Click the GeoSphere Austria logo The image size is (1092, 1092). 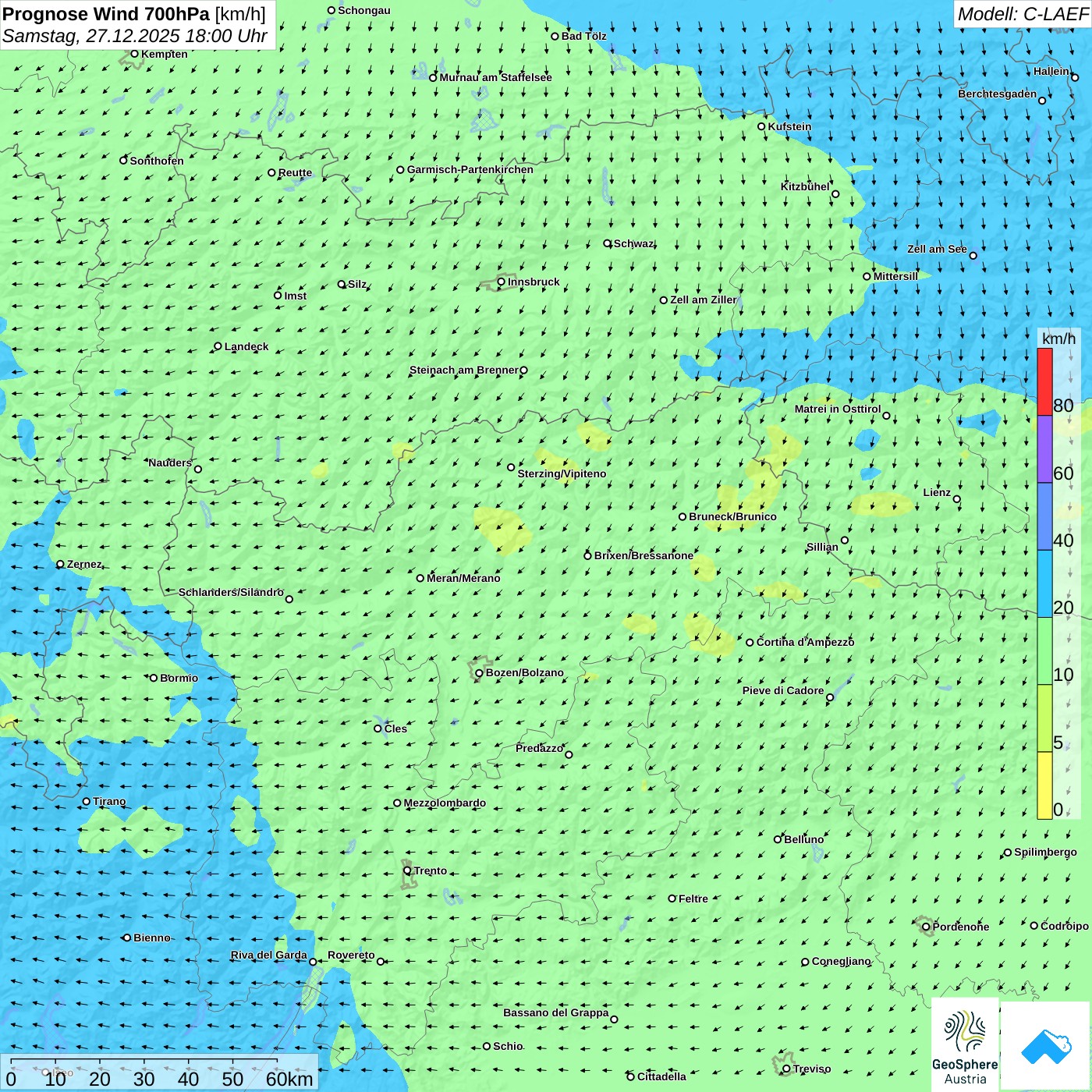[965, 1045]
